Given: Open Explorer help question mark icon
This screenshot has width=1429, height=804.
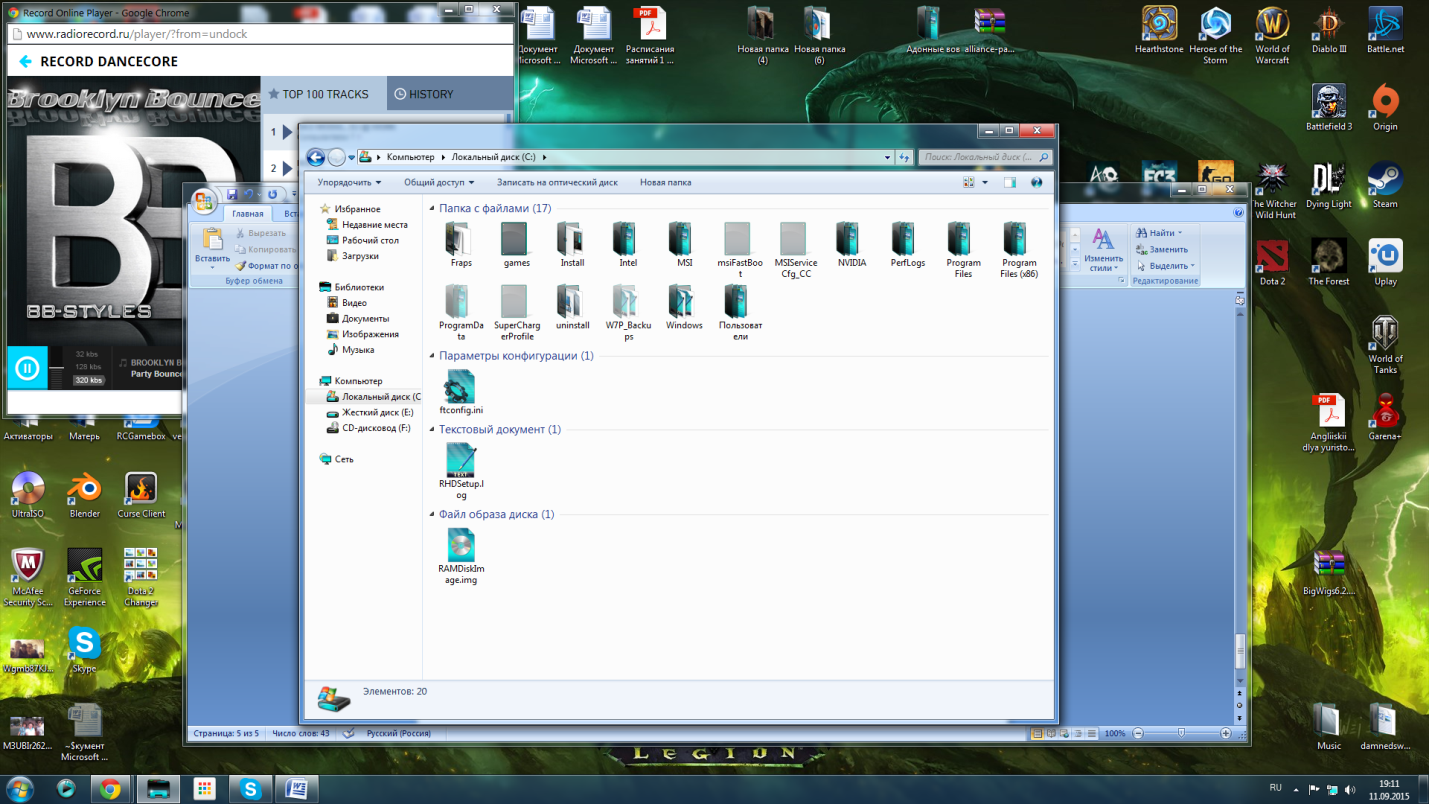Looking at the screenshot, I should pos(1036,183).
